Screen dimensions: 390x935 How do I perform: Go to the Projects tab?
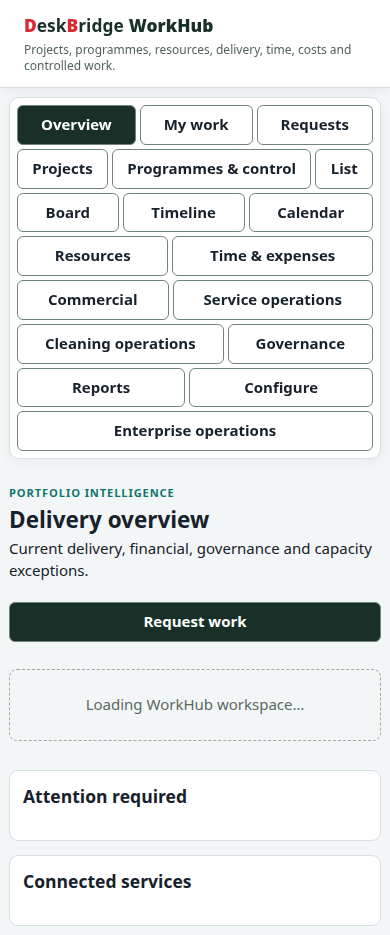[x=63, y=169]
